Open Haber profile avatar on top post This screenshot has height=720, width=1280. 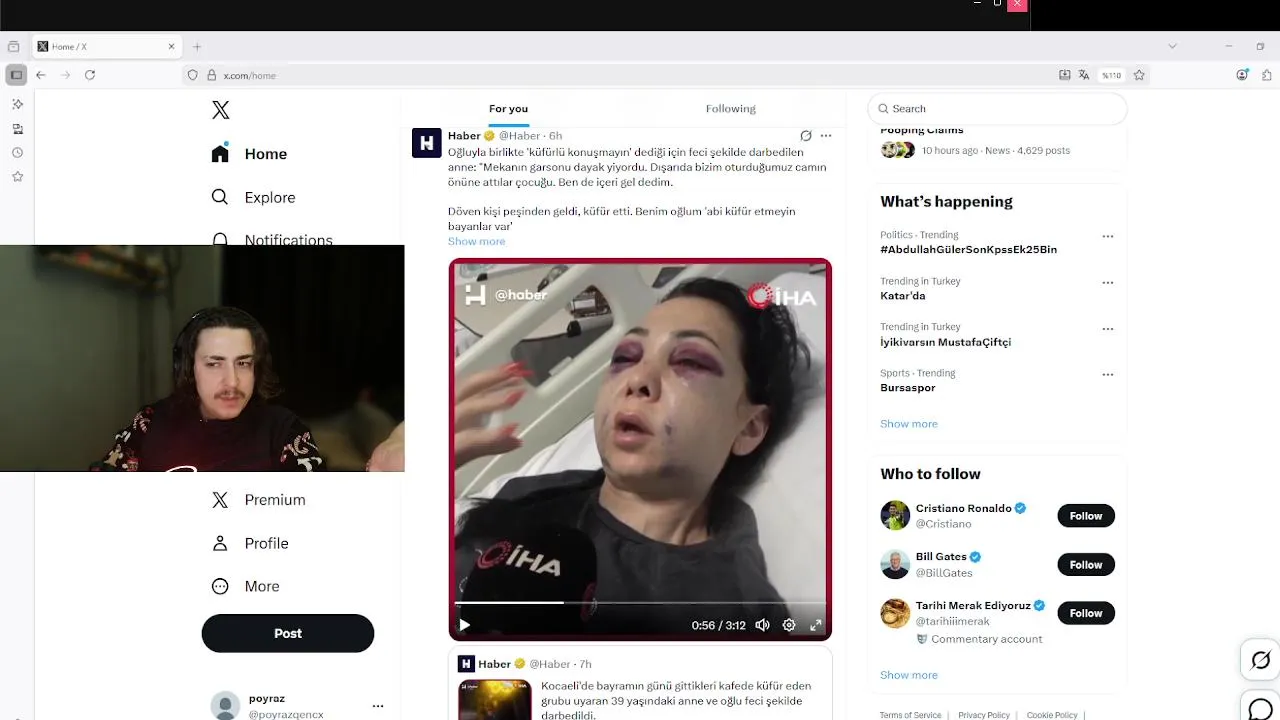click(427, 143)
